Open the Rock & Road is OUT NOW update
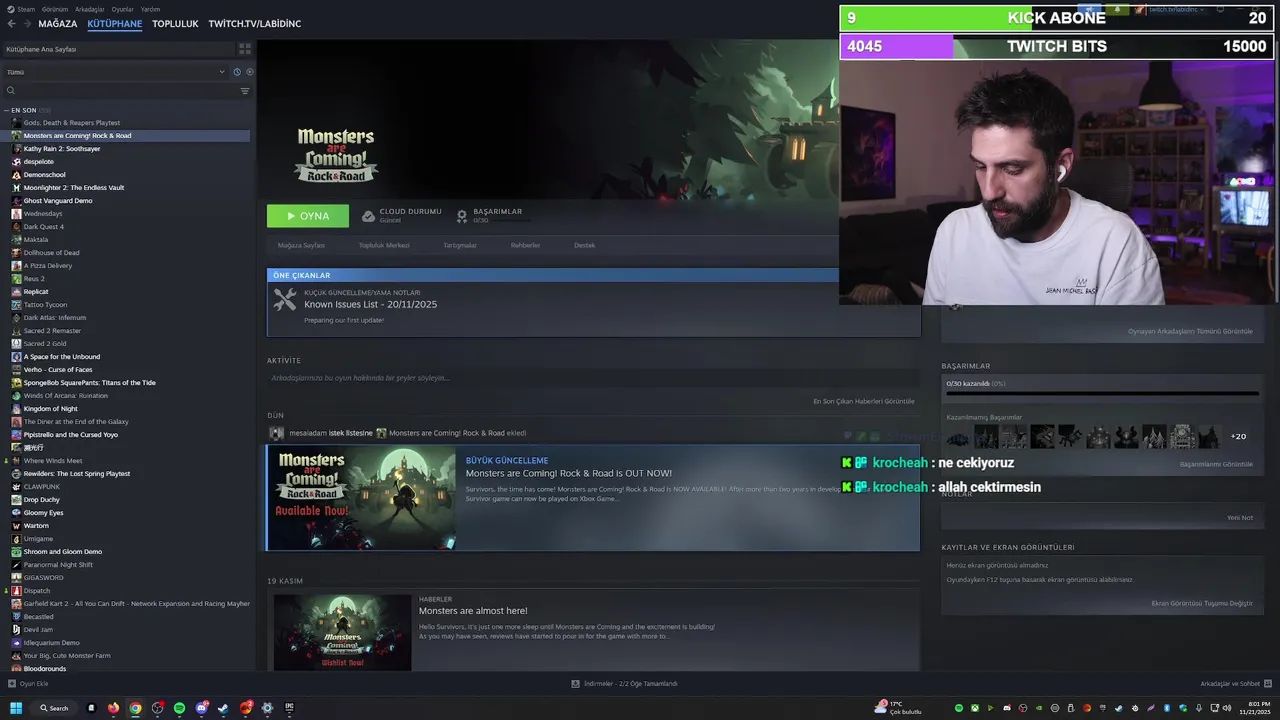Viewport: 1280px width, 720px height. coord(593,498)
